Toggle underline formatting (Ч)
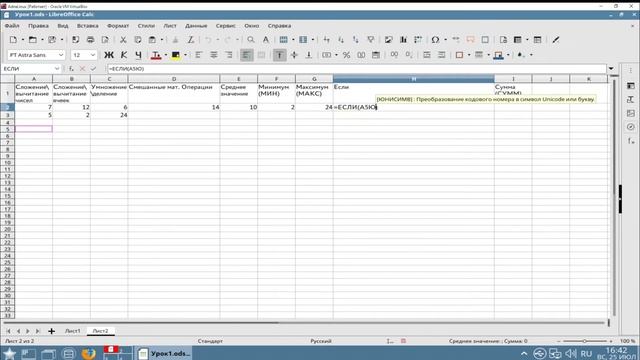640x360 pixels. coord(138,55)
